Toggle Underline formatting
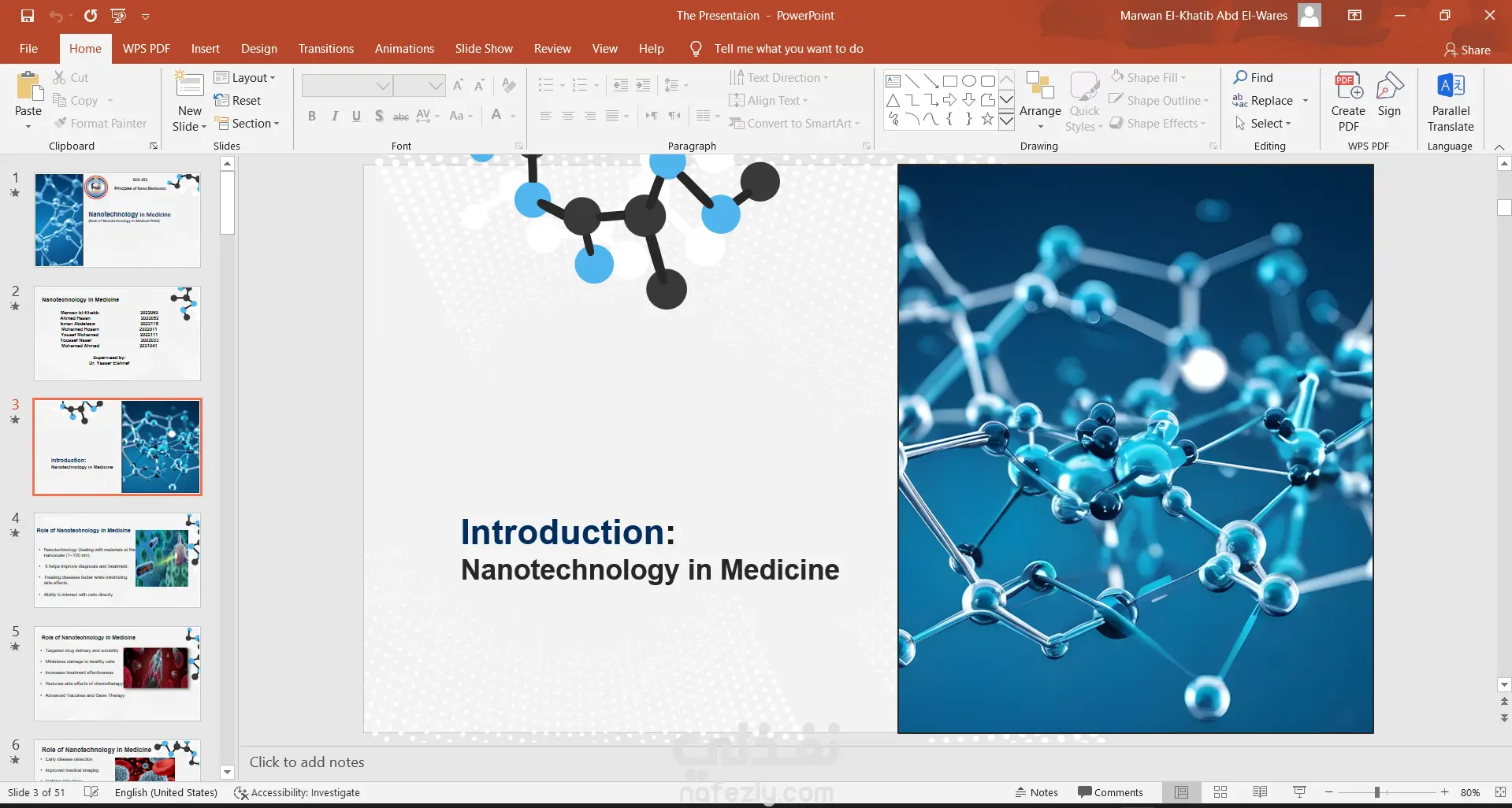The image size is (1512, 808). tap(356, 116)
